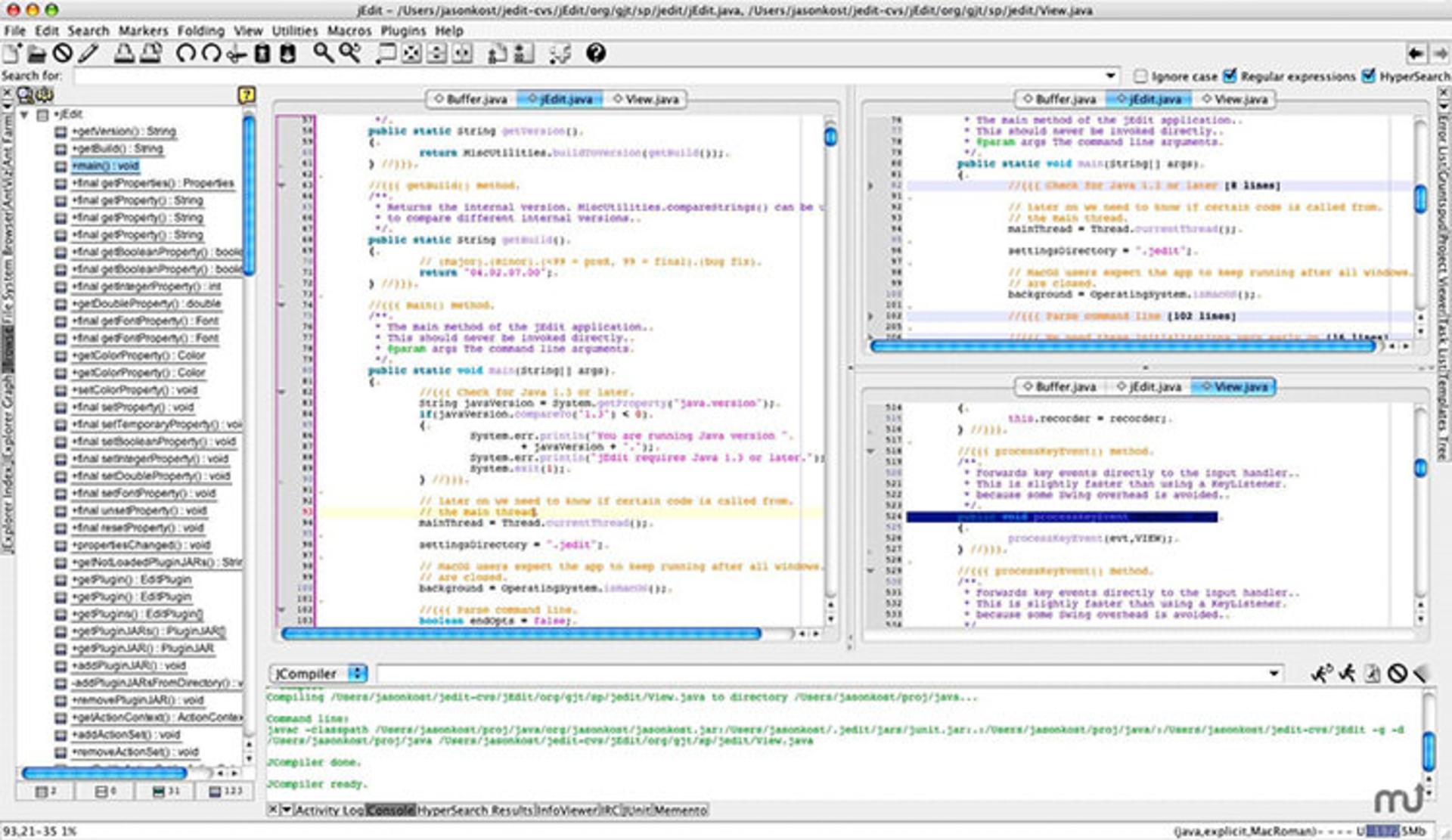Click the round Help question-mark icon
This screenshot has width=1452, height=840.
pyautogui.click(x=596, y=54)
